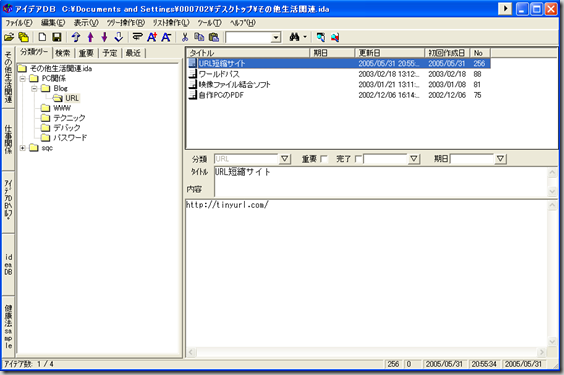564x375 pixels.
Task: Save with the floppy disk icon
Action: [x=57, y=37]
